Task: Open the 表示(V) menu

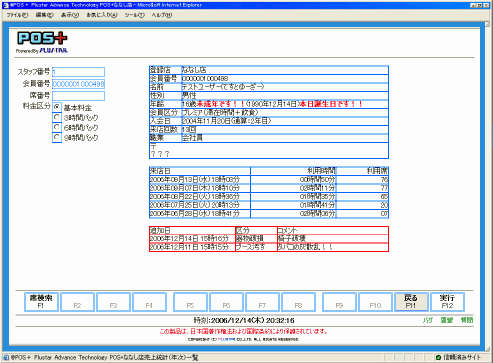Action: tap(70, 15)
